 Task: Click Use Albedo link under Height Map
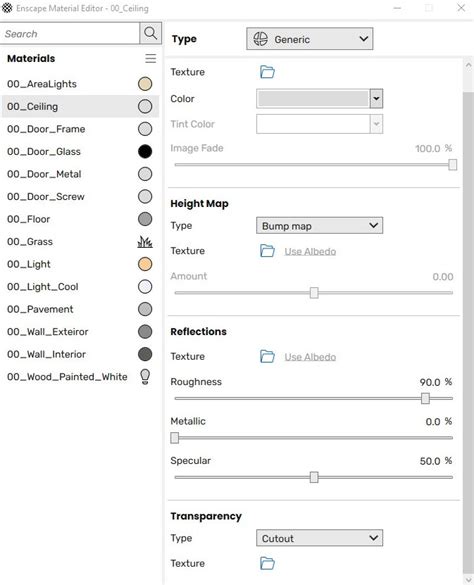[310, 251]
